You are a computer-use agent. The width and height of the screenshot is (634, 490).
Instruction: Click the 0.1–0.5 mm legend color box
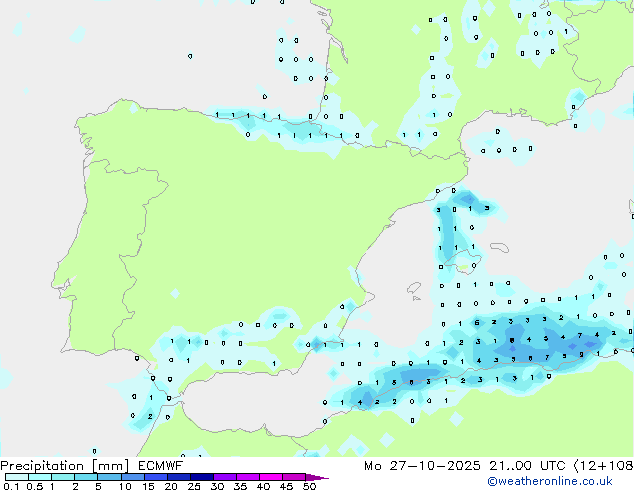(x=17, y=477)
